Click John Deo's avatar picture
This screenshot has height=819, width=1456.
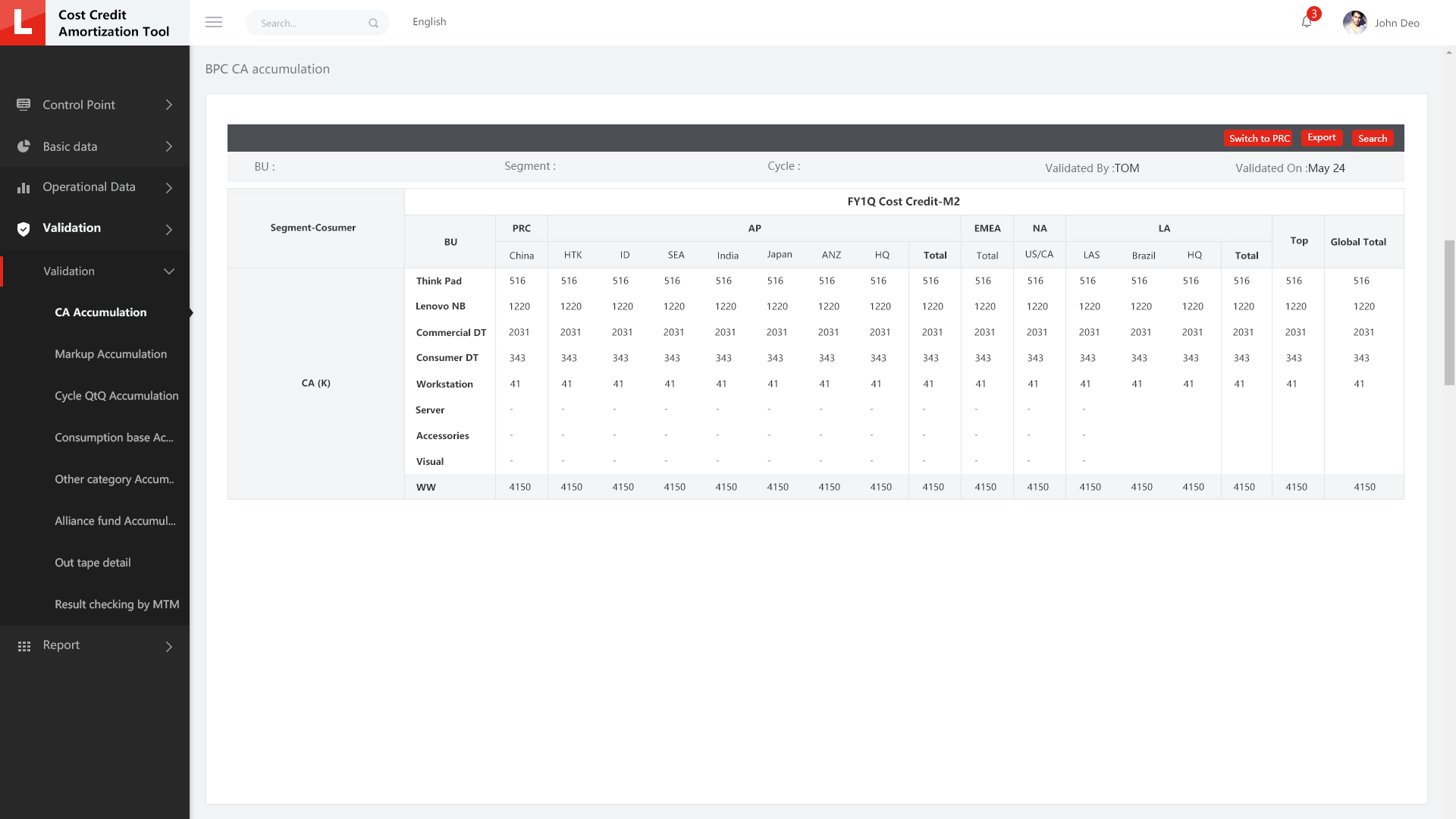tap(1354, 23)
